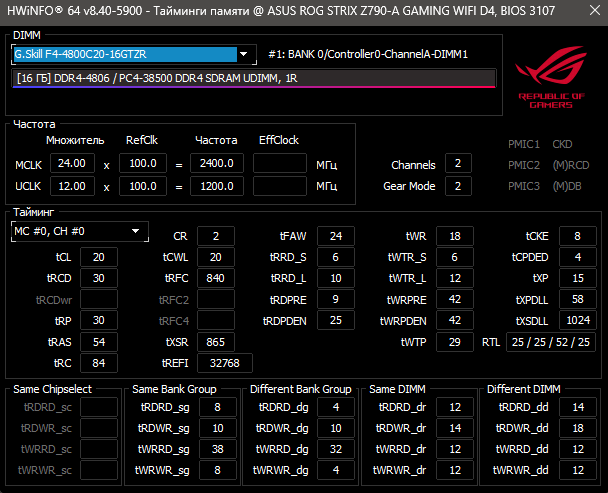The height and width of the screenshot is (493, 608).
Task: Click the PMIC1 label
Action: [x=524, y=144]
